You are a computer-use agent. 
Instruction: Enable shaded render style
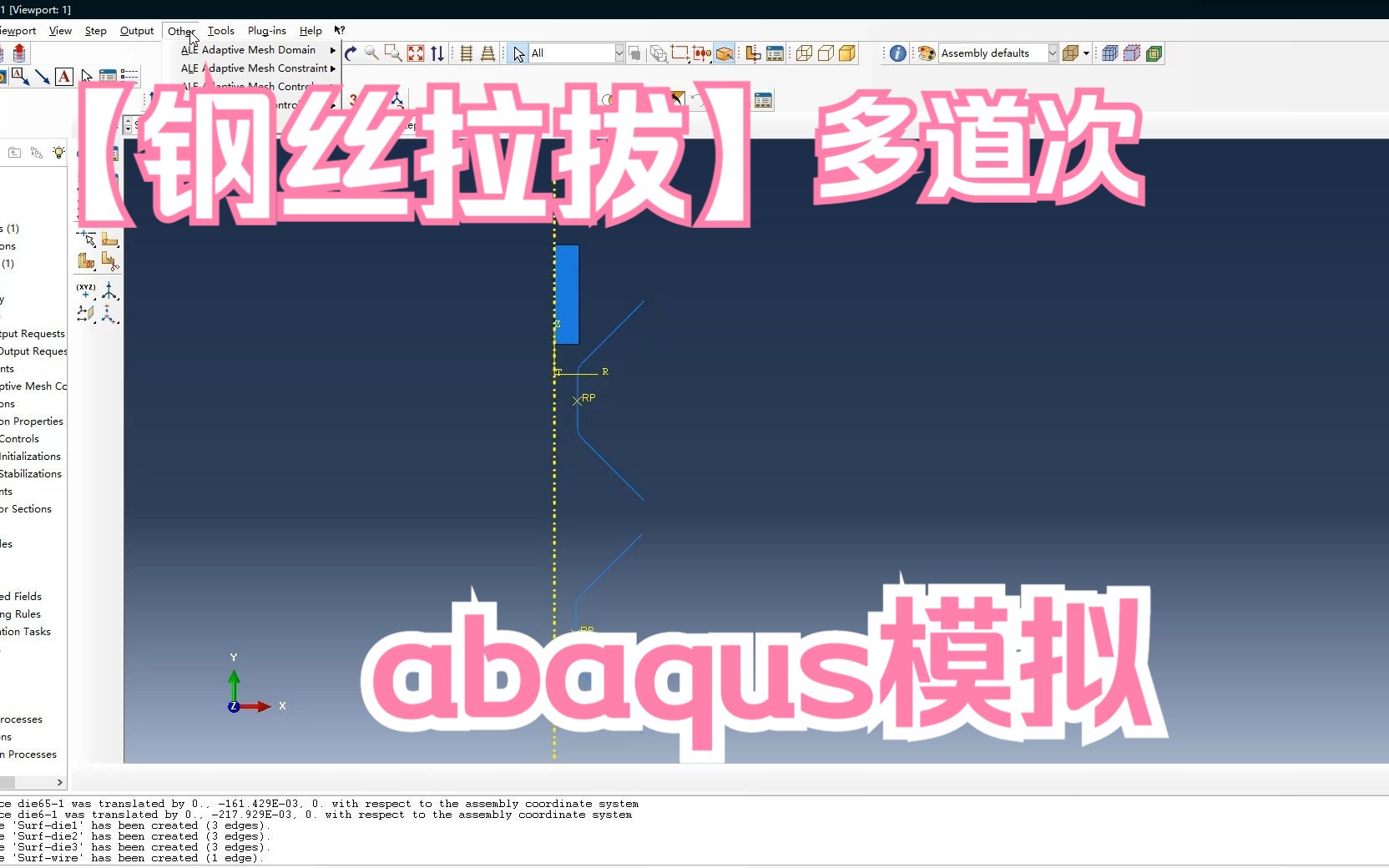point(847,53)
